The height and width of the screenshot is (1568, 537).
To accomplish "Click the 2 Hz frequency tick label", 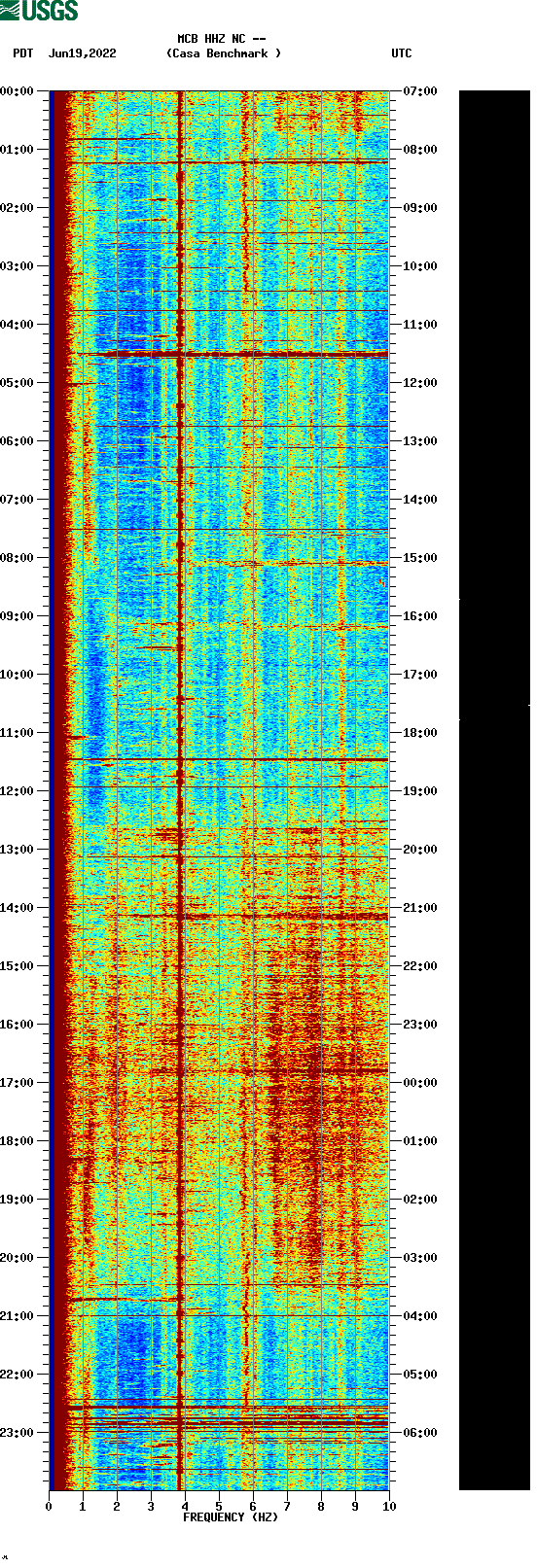I will (117, 1507).
